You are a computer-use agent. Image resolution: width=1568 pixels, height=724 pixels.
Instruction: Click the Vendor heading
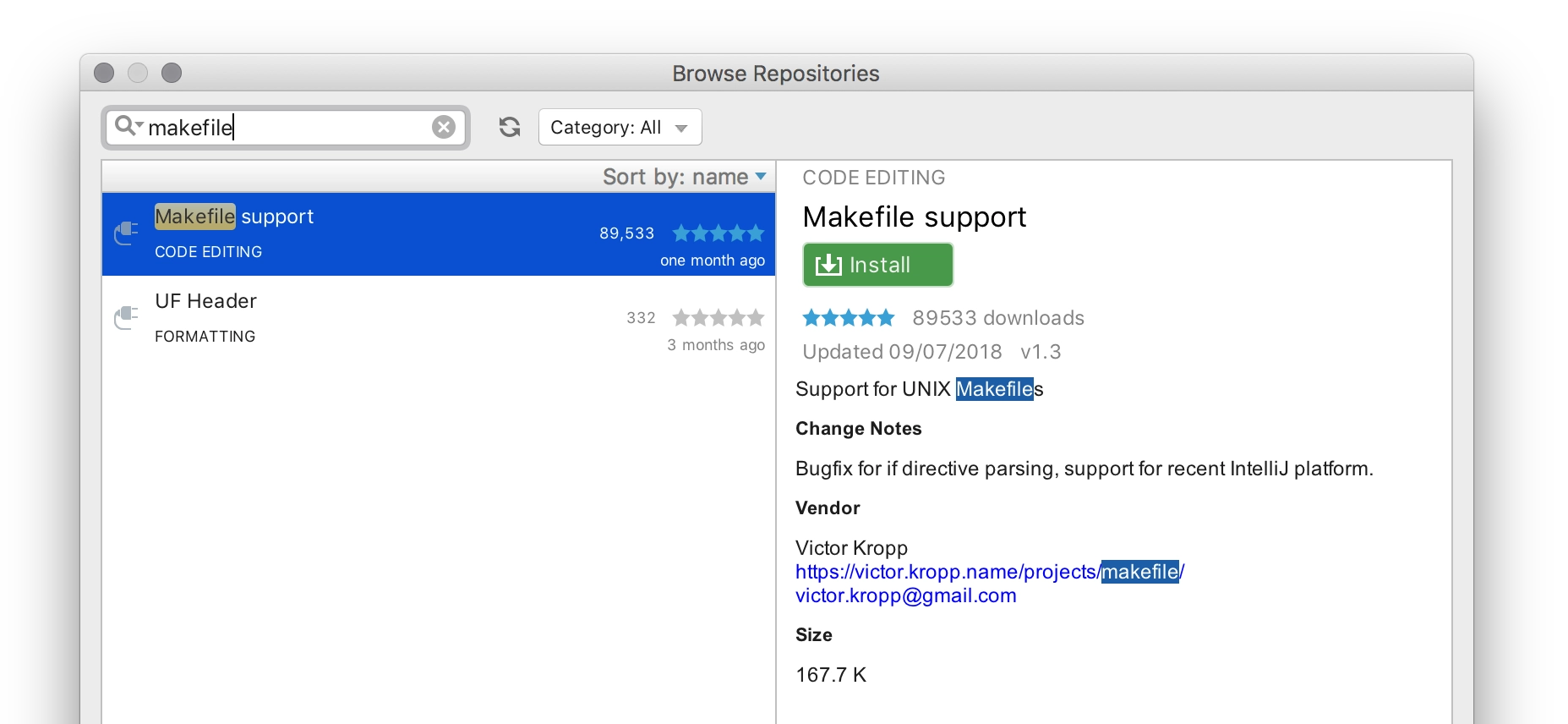[828, 508]
